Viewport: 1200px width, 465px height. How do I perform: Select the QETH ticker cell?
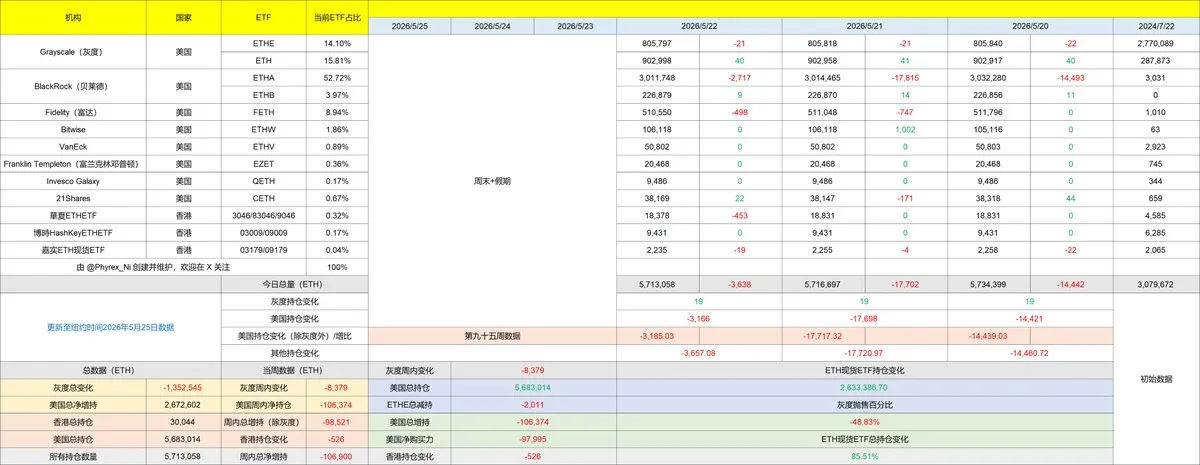264,182
